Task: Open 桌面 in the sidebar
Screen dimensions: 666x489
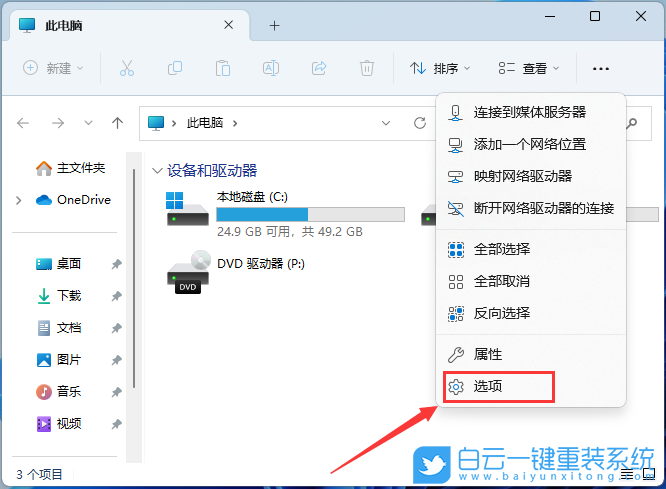Action: tap(58, 264)
